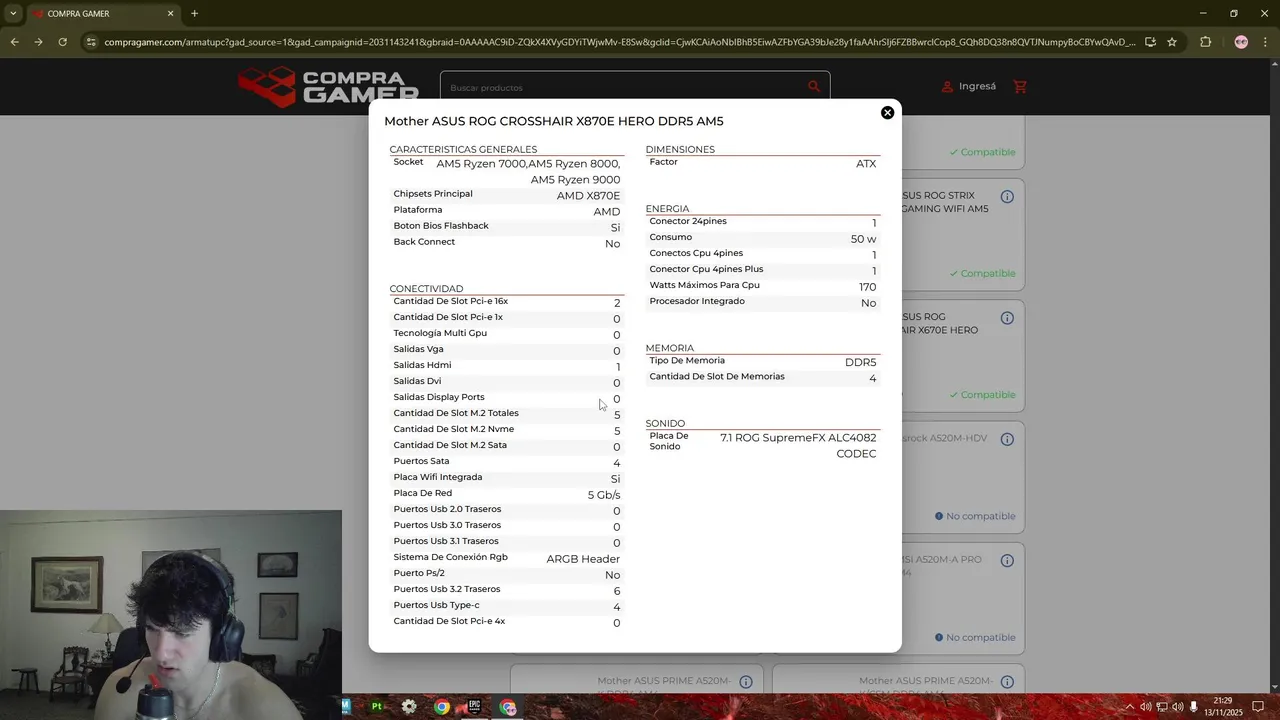The width and height of the screenshot is (1280, 720).
Task: Bookmark this page with star icon
Action: [x=1172, y=42]
